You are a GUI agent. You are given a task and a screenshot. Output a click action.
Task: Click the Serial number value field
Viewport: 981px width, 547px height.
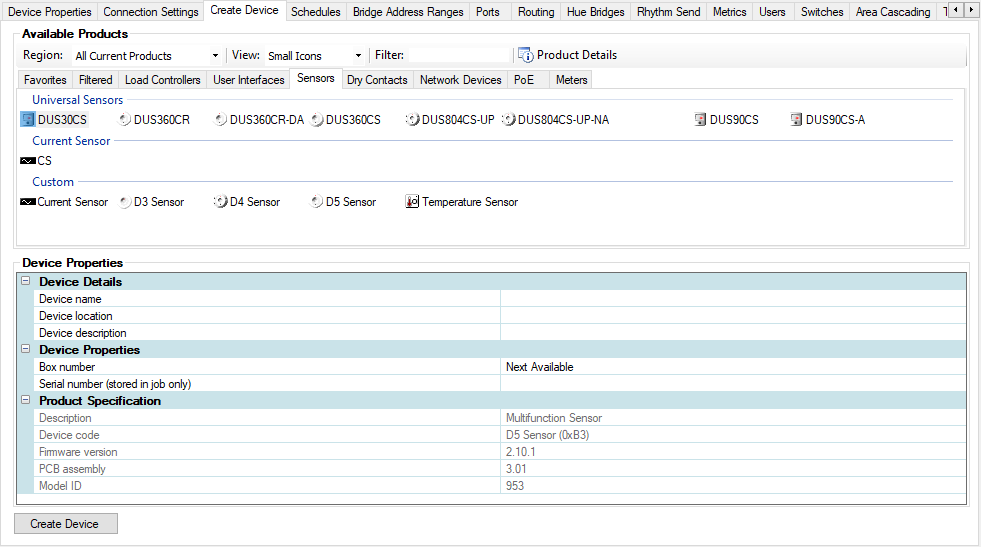point(733,384)
